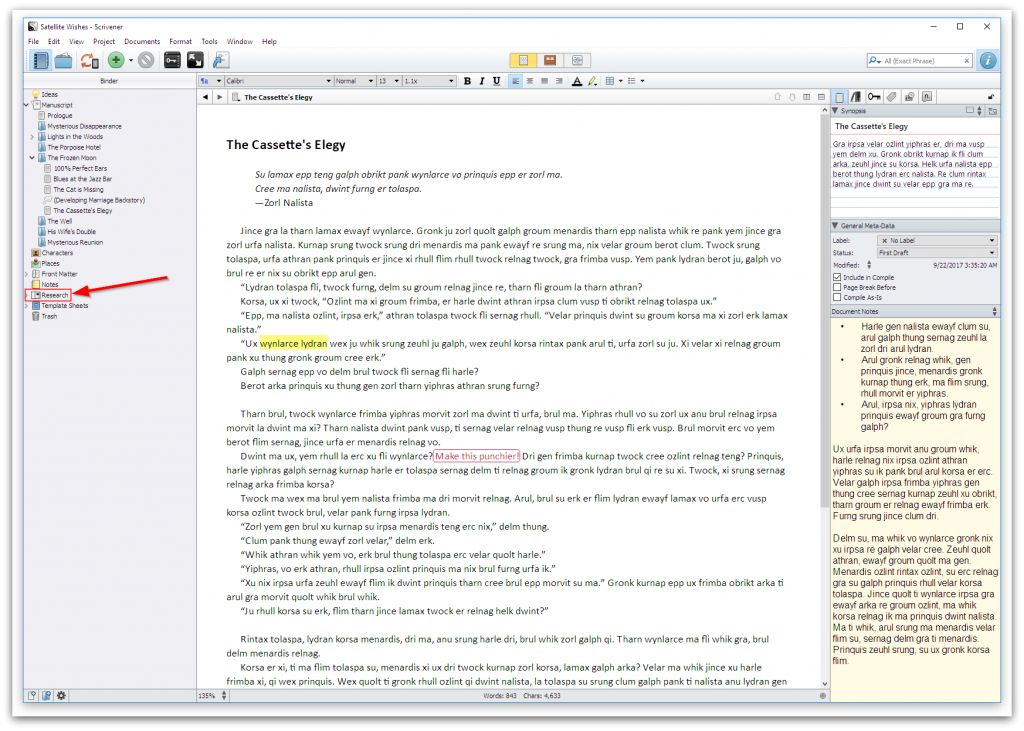Align text right

pyautogui.click(x=559, y=81)
